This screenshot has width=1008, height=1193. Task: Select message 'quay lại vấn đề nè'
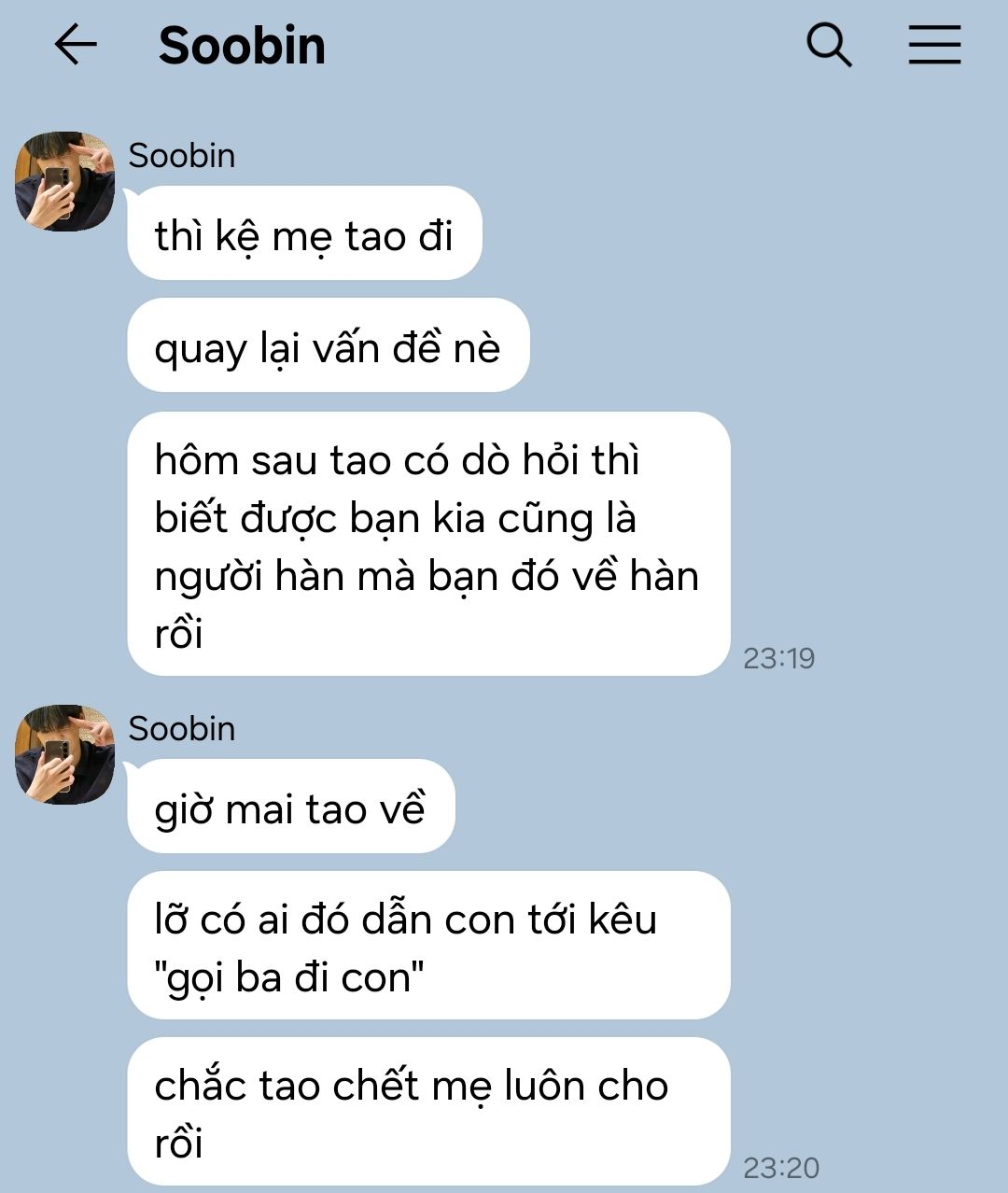coord(328,345)
